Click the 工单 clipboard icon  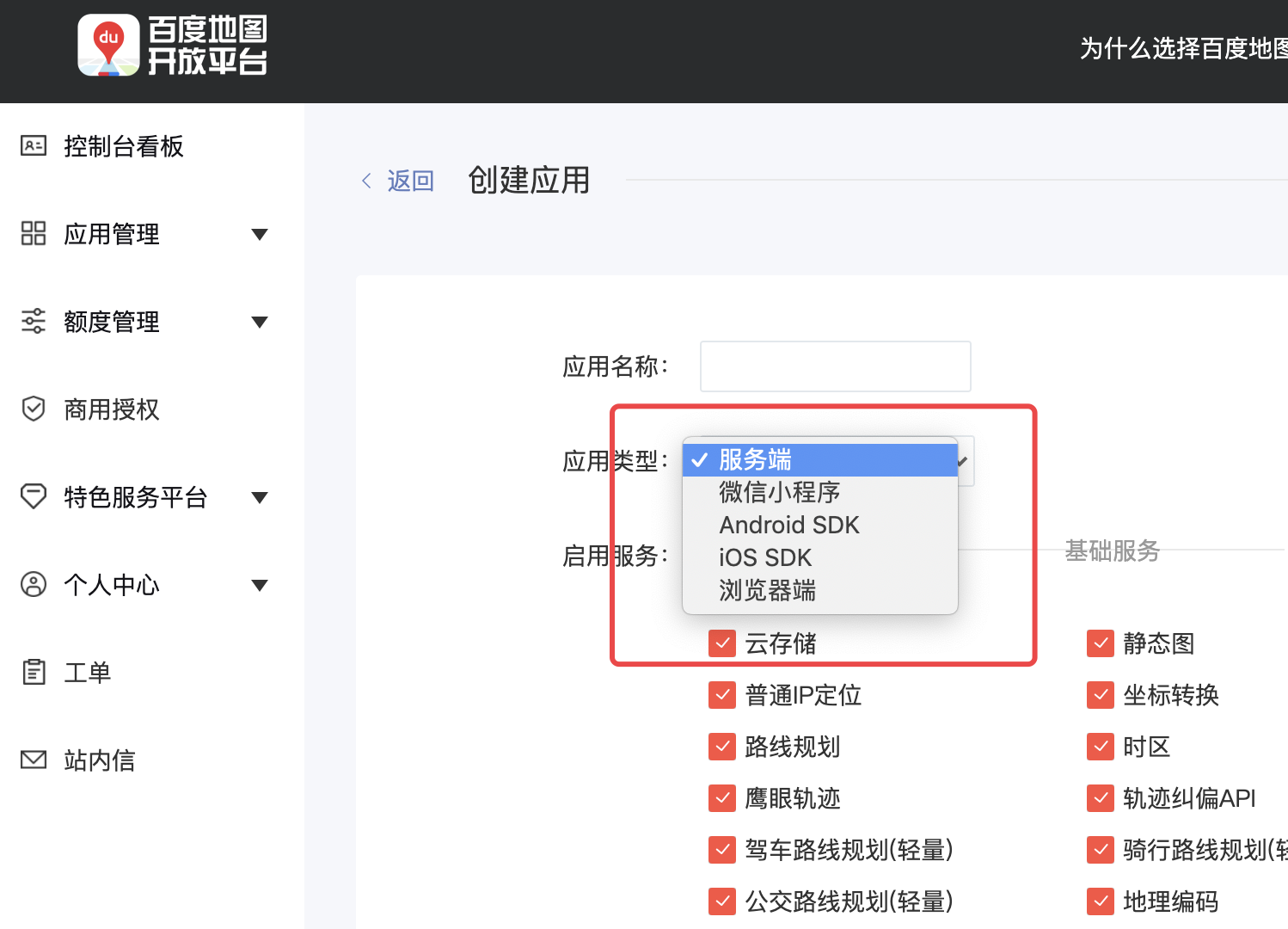pyautogui.click(x=34, y=672)
